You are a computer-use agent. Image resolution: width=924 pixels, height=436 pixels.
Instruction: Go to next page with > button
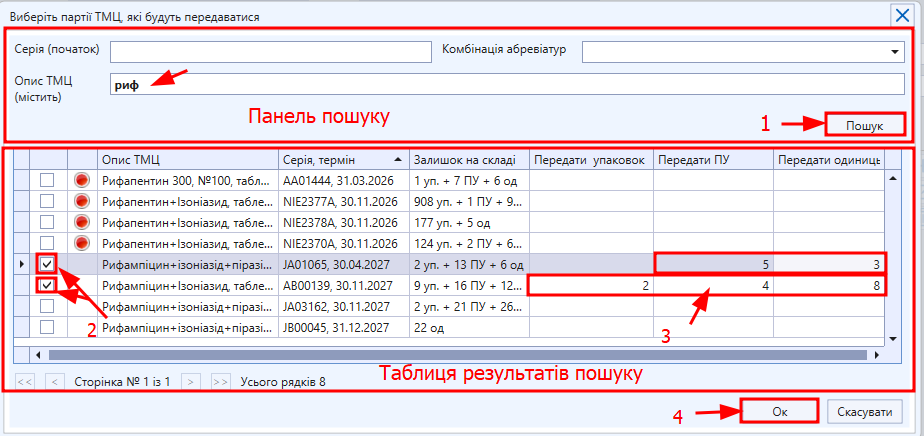190,381
